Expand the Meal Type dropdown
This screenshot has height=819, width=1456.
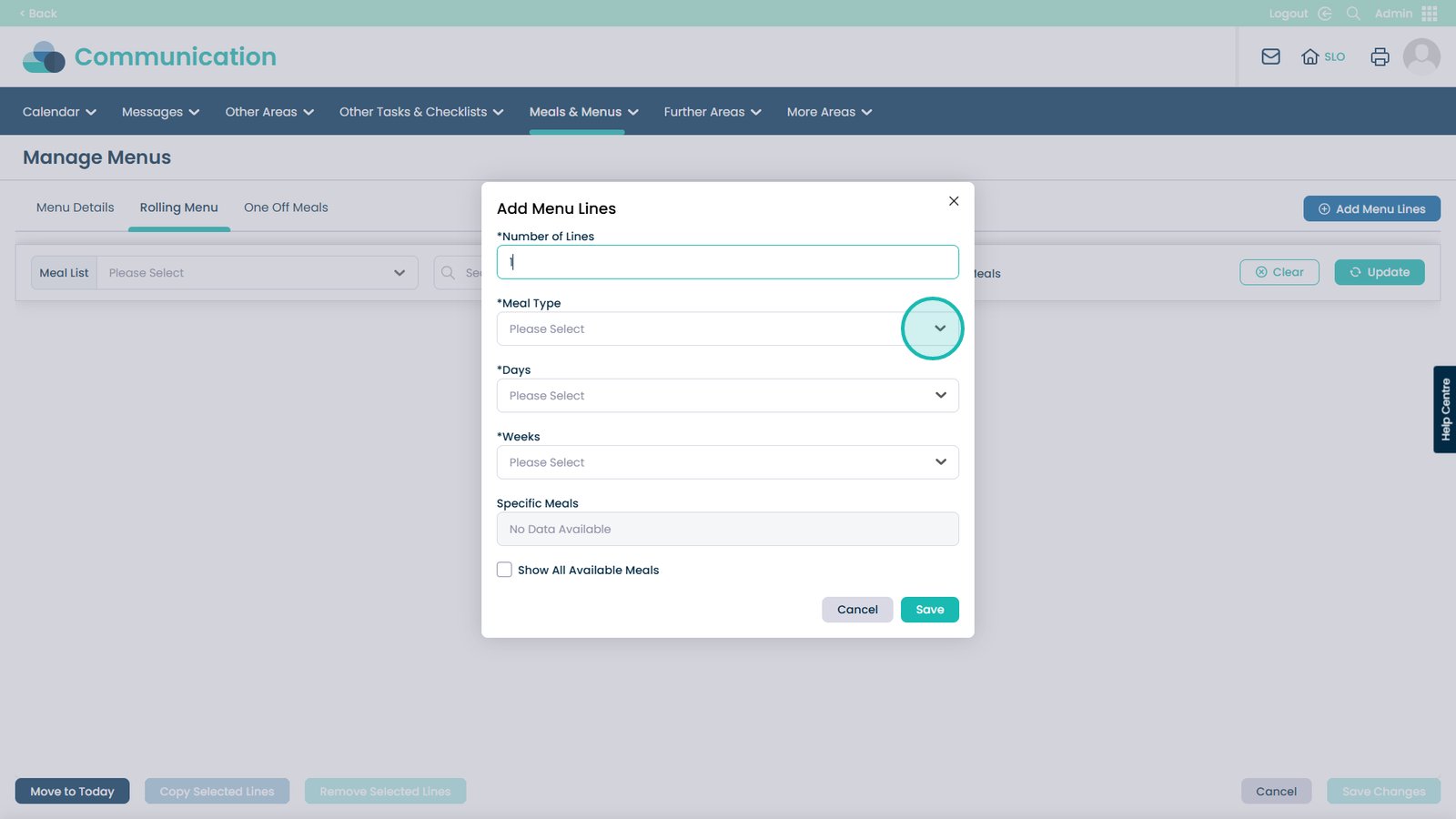pyautogui.click(x=939, y=329)
